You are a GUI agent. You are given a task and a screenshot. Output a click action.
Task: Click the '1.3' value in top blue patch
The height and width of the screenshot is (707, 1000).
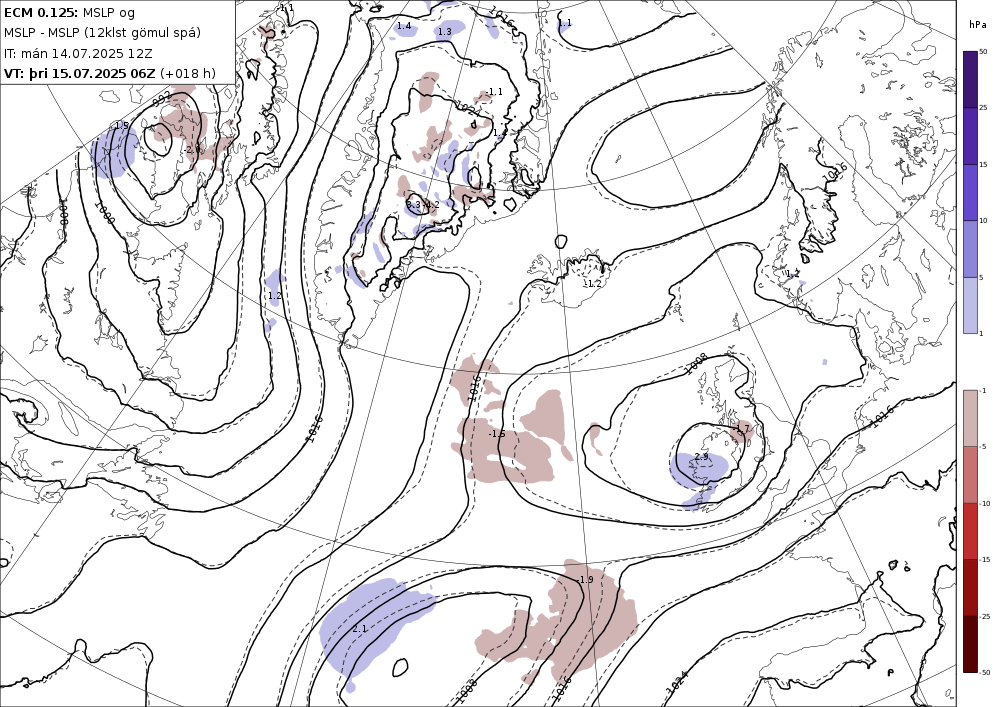tap(445, 31)
